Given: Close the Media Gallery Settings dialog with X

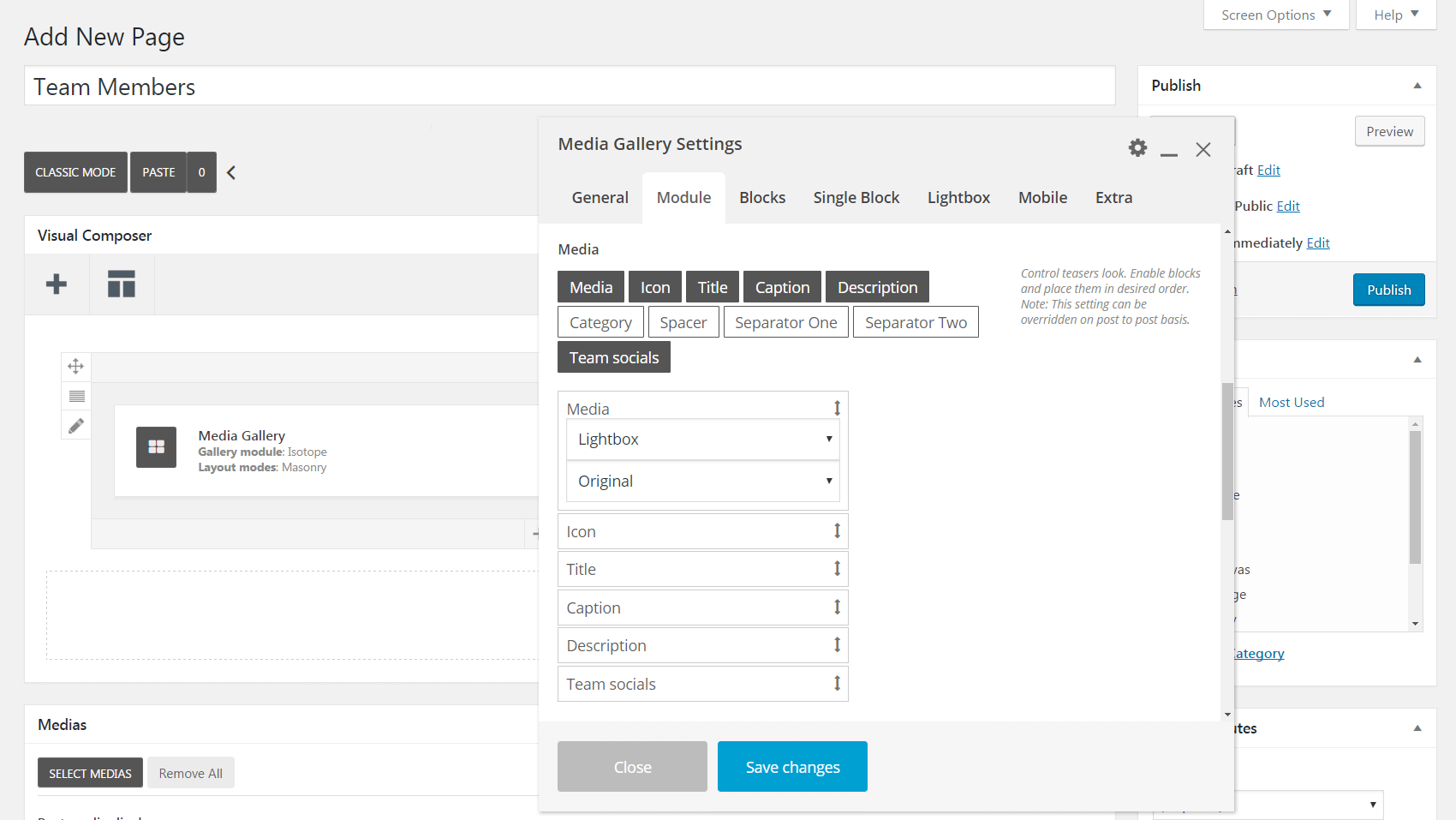Looking at the screenshot, I should click(1203, 149).
